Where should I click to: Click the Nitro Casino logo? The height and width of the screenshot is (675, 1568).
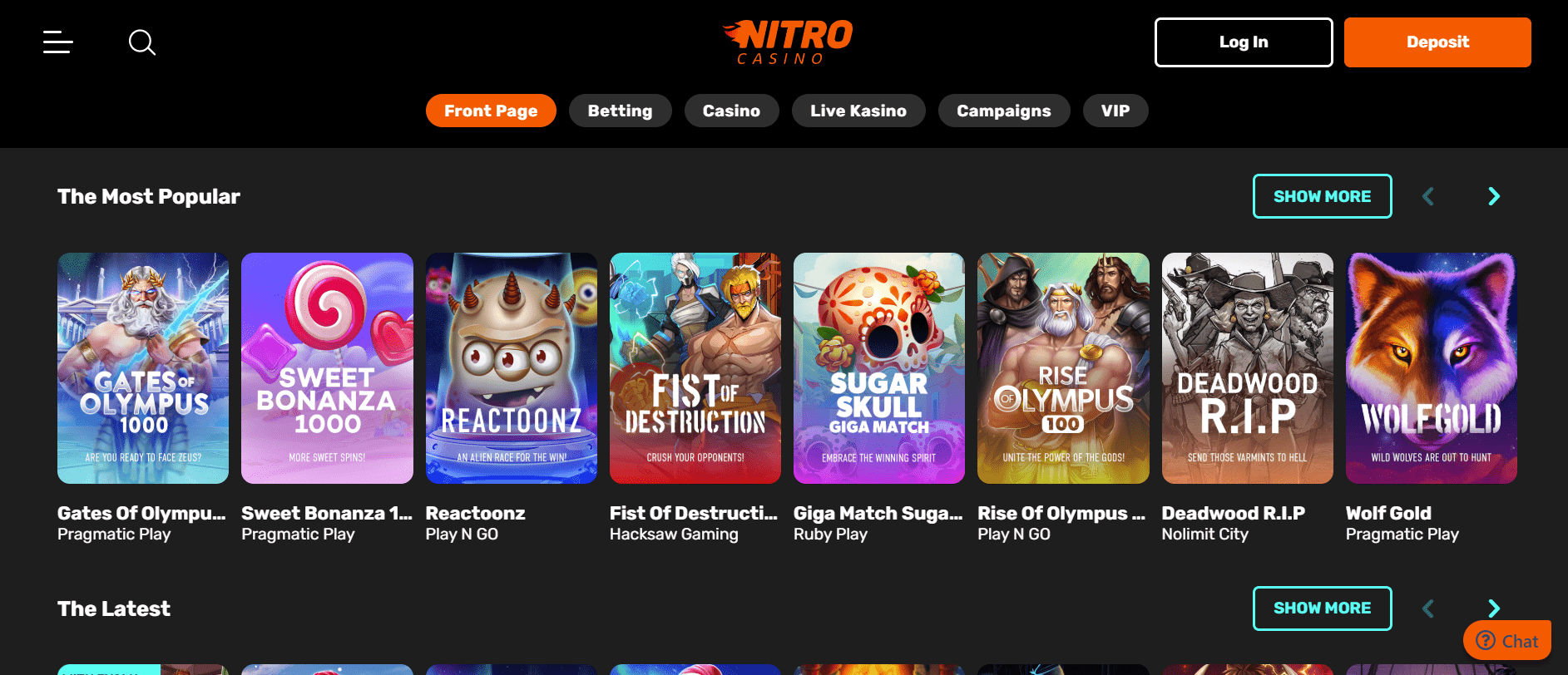tap(787, 42)
